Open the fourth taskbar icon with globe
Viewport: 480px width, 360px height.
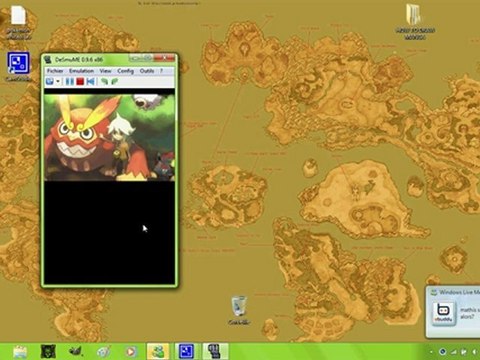103,352
